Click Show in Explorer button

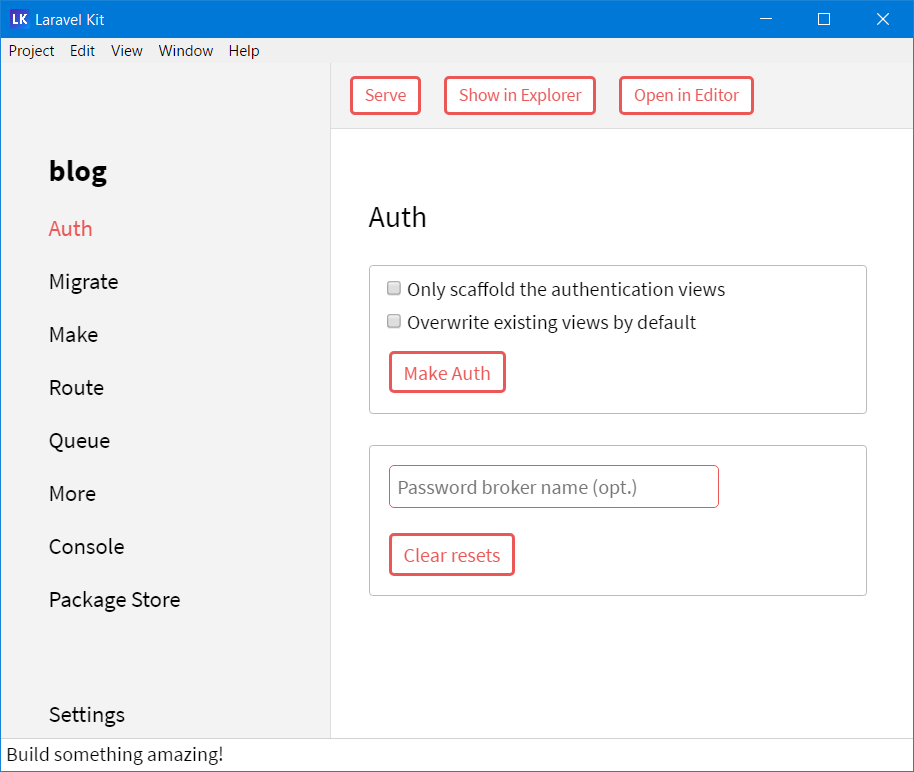(519, 96)
